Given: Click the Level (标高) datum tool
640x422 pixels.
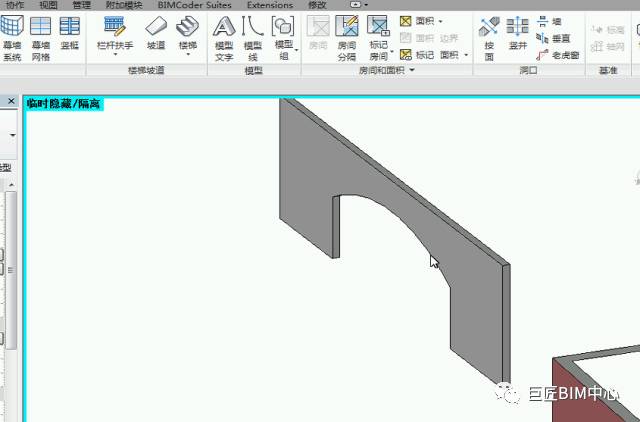Looking at the screenshot, I should 607,29.
